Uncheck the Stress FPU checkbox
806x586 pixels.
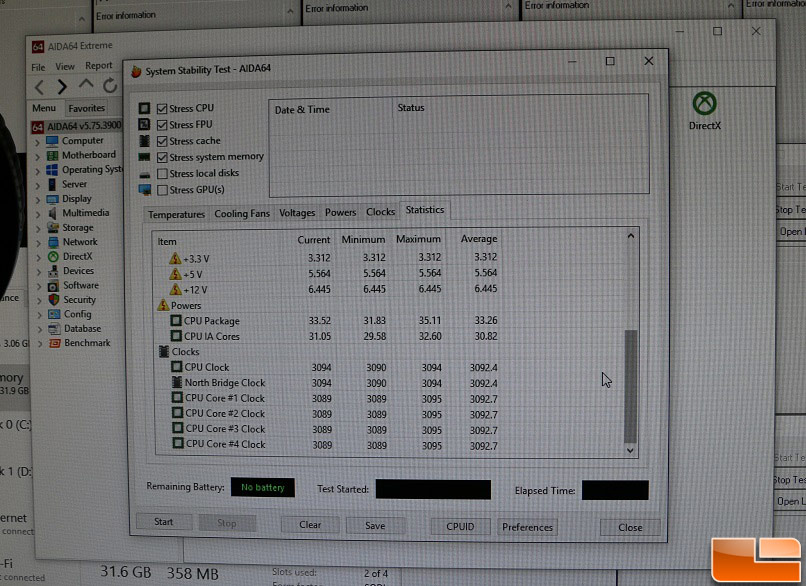(x=162, y=125)
